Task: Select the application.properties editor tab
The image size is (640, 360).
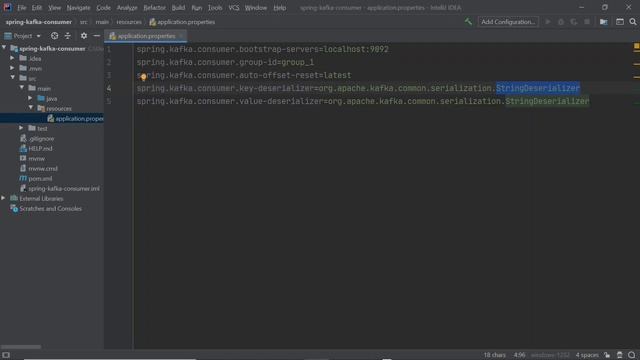Action: pos(146,36)
